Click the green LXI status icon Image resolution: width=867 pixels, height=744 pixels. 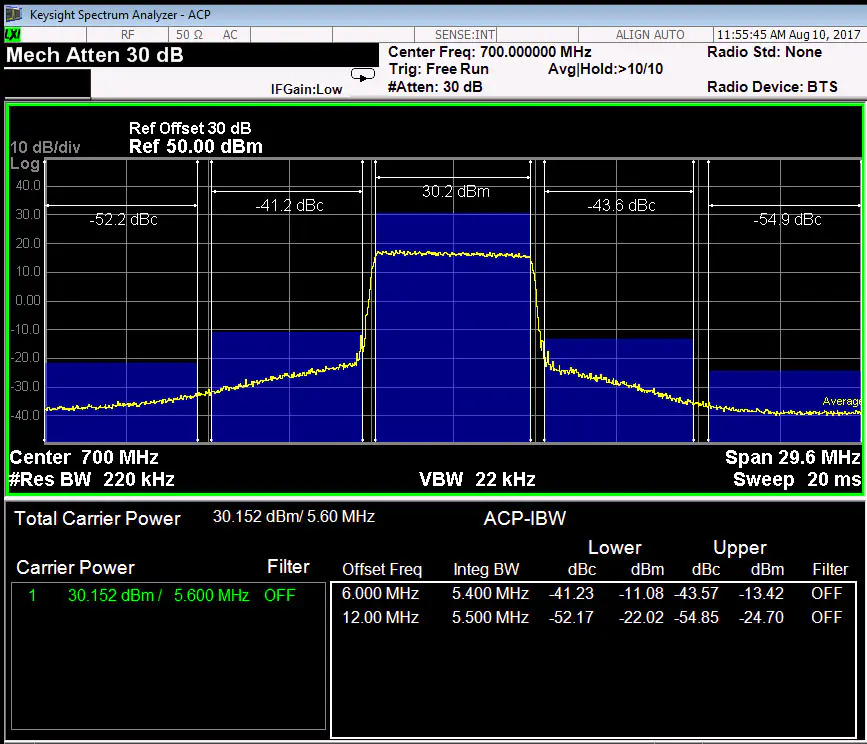(12, 35)
